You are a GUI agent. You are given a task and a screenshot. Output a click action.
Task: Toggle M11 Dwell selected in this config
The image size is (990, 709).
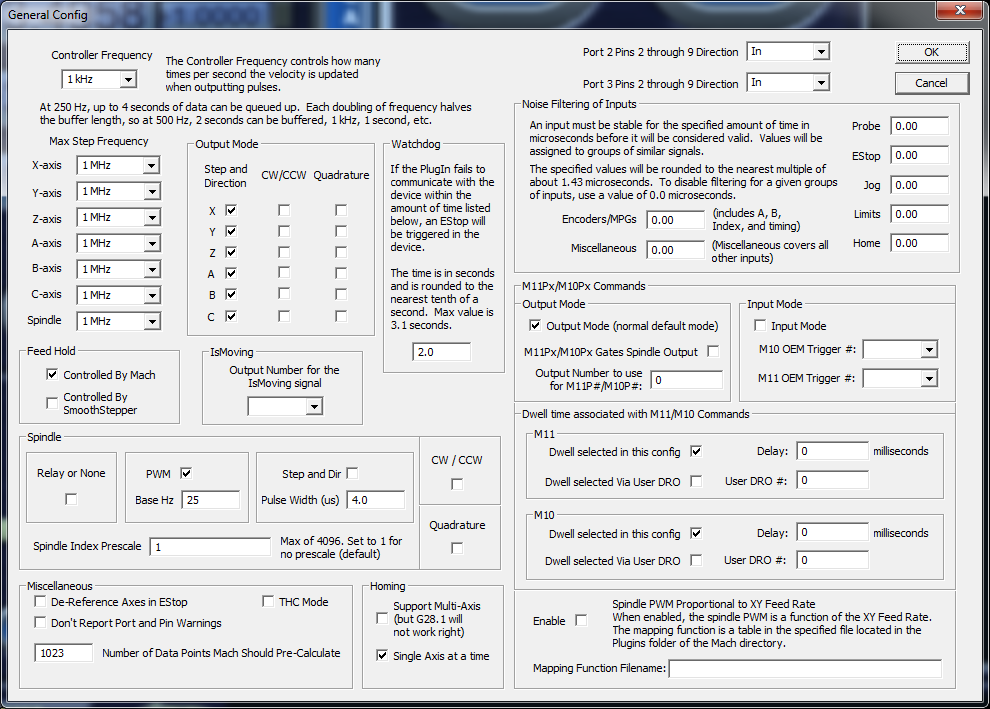click(x=696, y=451)
